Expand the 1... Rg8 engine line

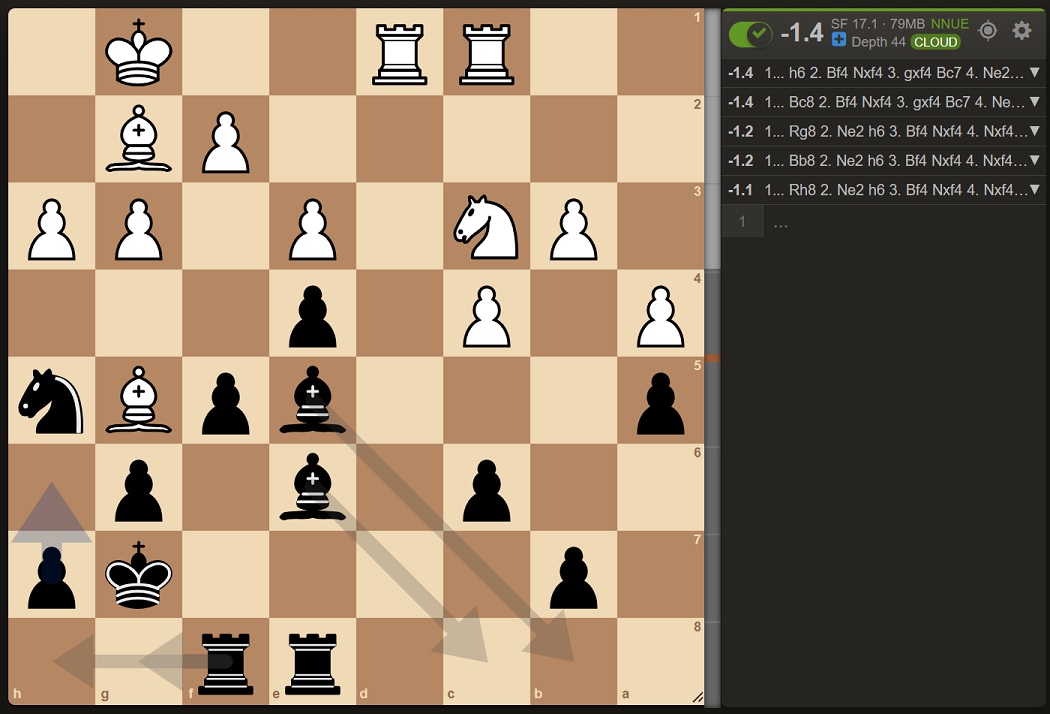(1035, 131)
